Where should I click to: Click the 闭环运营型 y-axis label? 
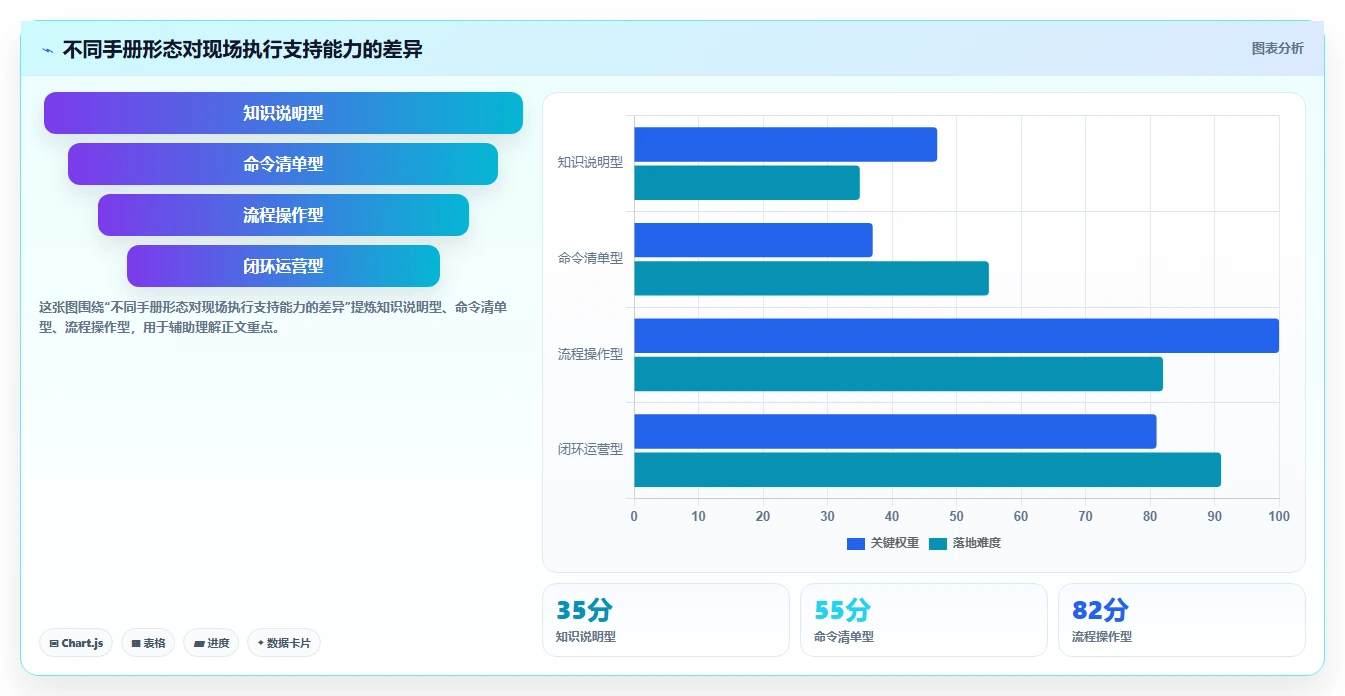590,449
